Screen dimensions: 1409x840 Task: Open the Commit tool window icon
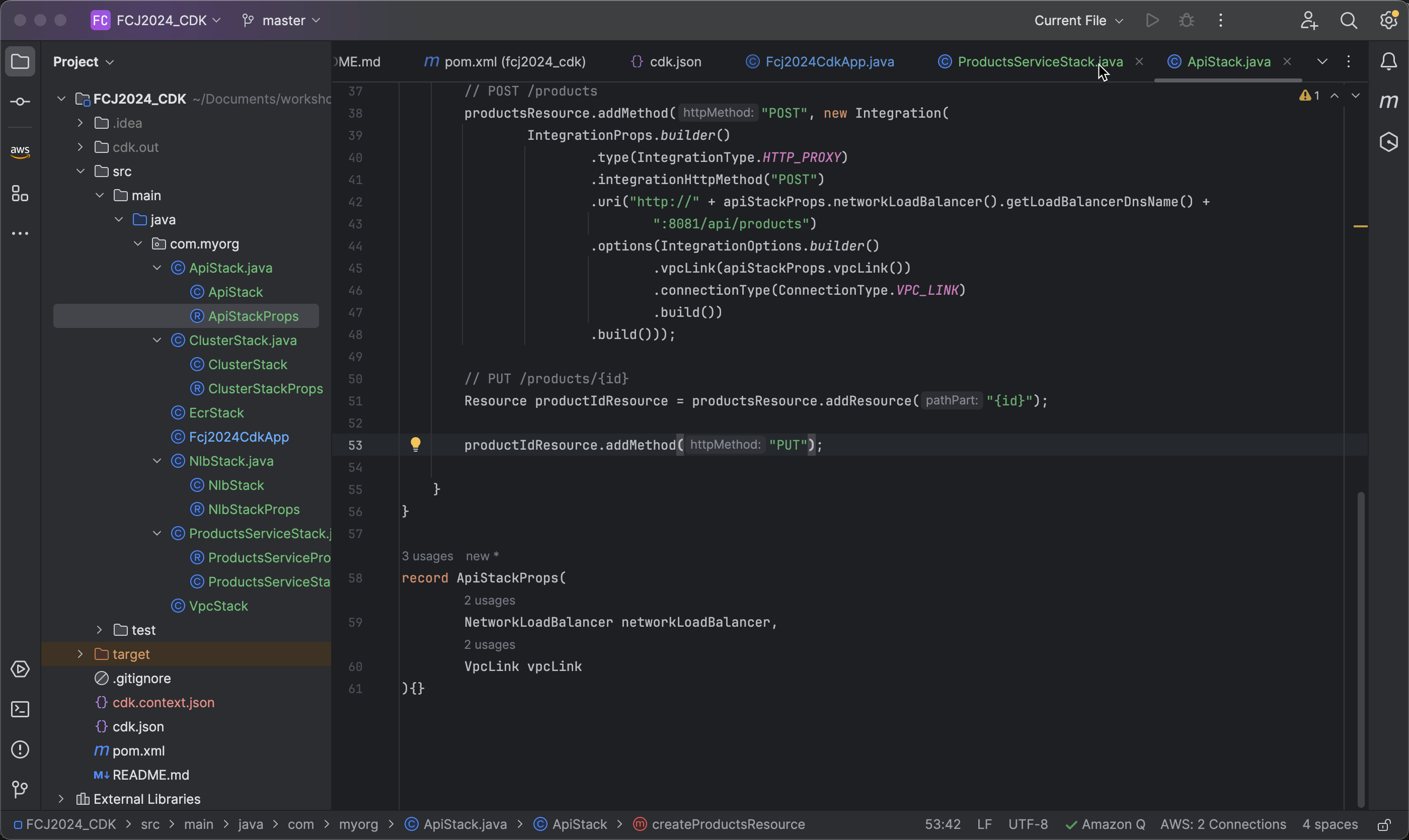pyautogui.click(x=20, y=102)
